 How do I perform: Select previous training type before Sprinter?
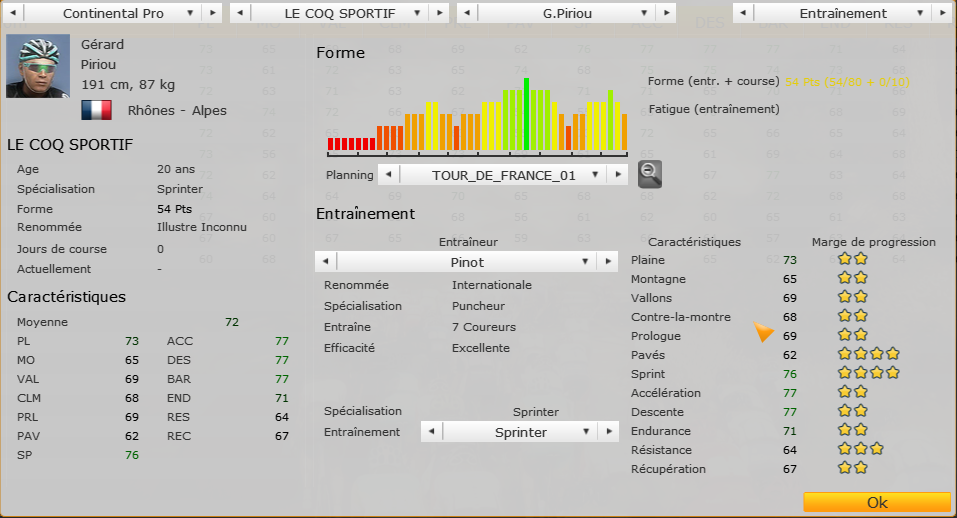431,432
